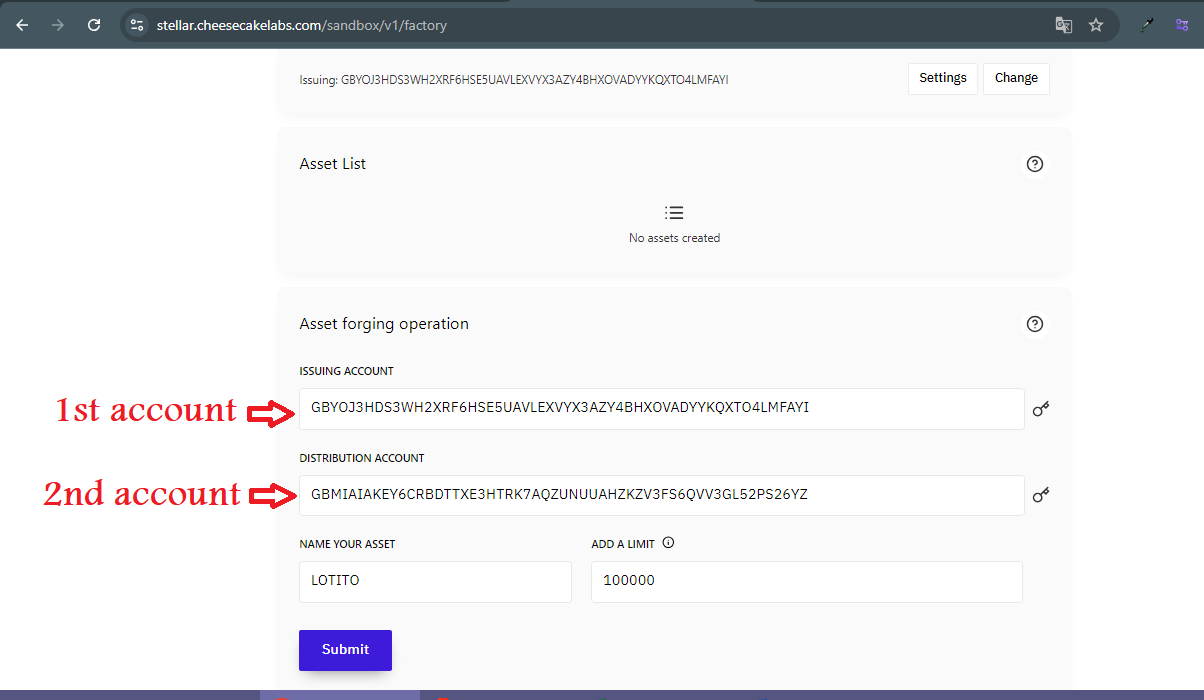Click the list icon above No assets created

pyautogui.click(x=674, y=213)
